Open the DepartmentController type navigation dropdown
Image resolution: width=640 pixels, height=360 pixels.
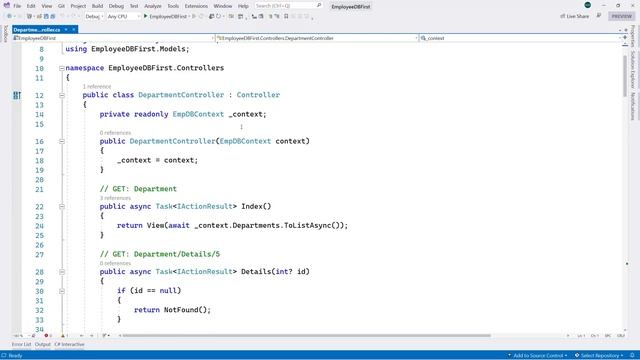tap(317, 38)
